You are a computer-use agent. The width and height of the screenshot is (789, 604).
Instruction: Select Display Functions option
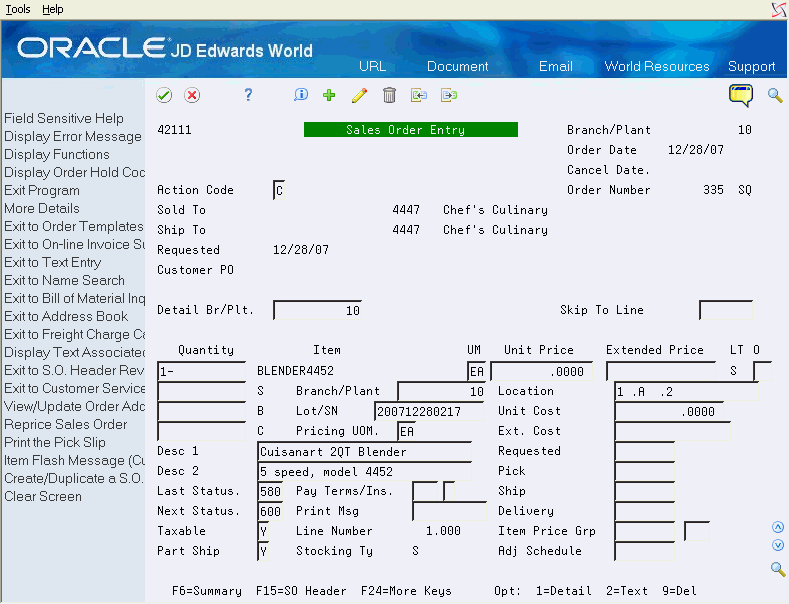pyautogui.click(x=57, y=155)
